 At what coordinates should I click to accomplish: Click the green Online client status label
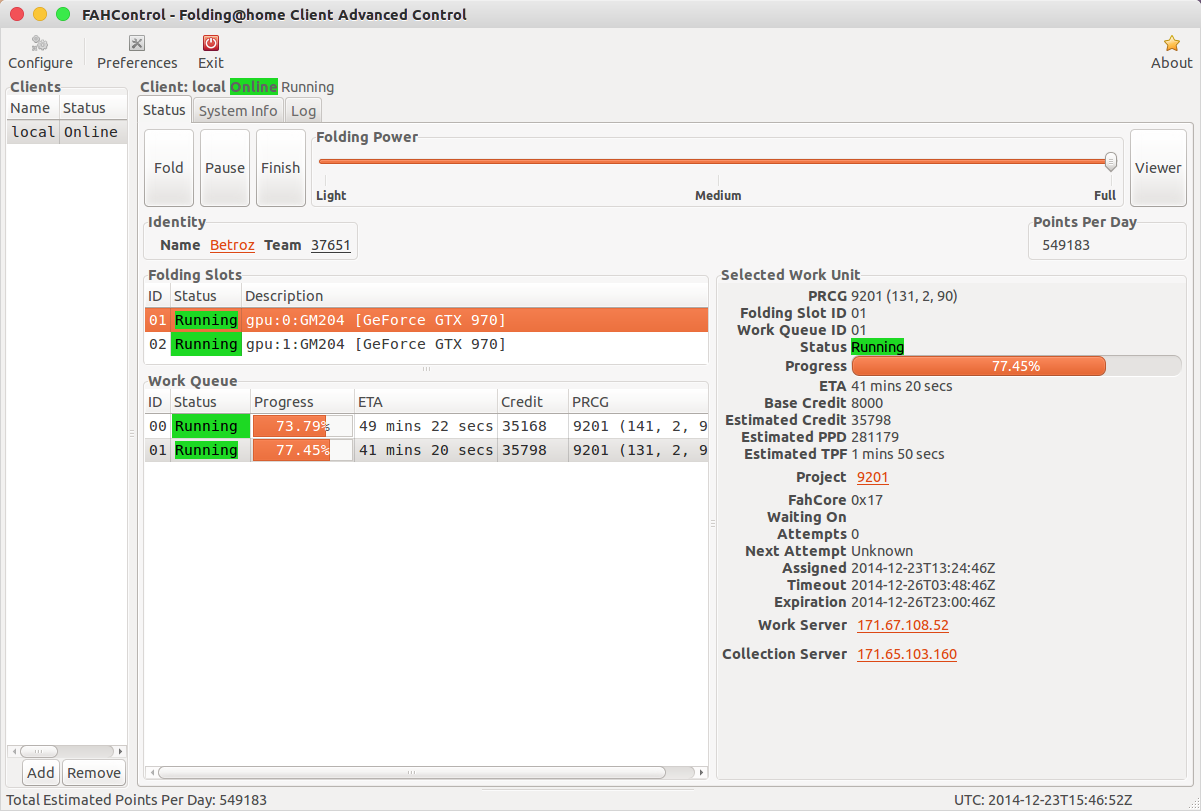(x=254, y=87)
